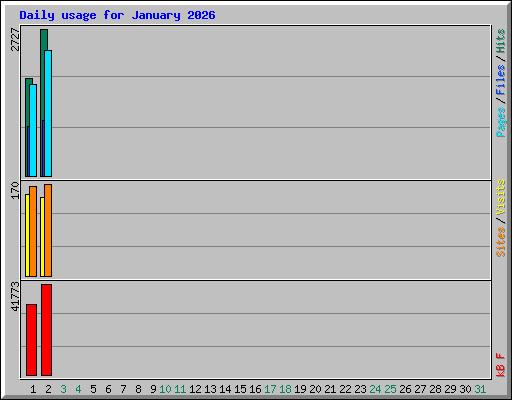Click the yellow "Visits" legend label
512x400 pixels.
pyautogui.click(x=500, y=197)
